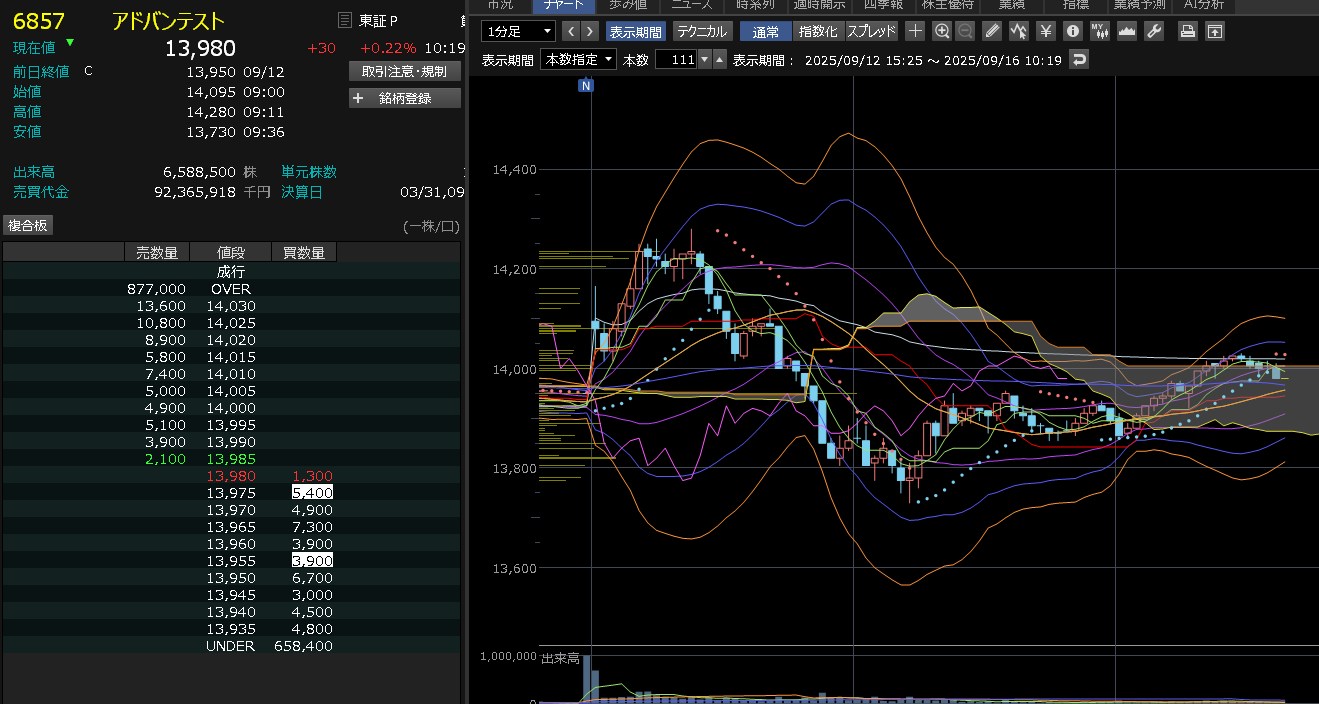Click the plus icon on 銘柄登録

pyautogui.click(x=358, y=98)
